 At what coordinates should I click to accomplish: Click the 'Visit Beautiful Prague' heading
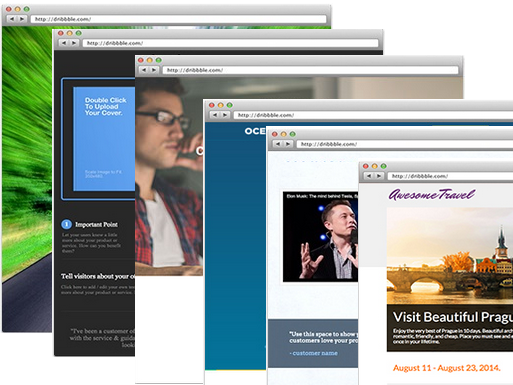click(453, 317)
